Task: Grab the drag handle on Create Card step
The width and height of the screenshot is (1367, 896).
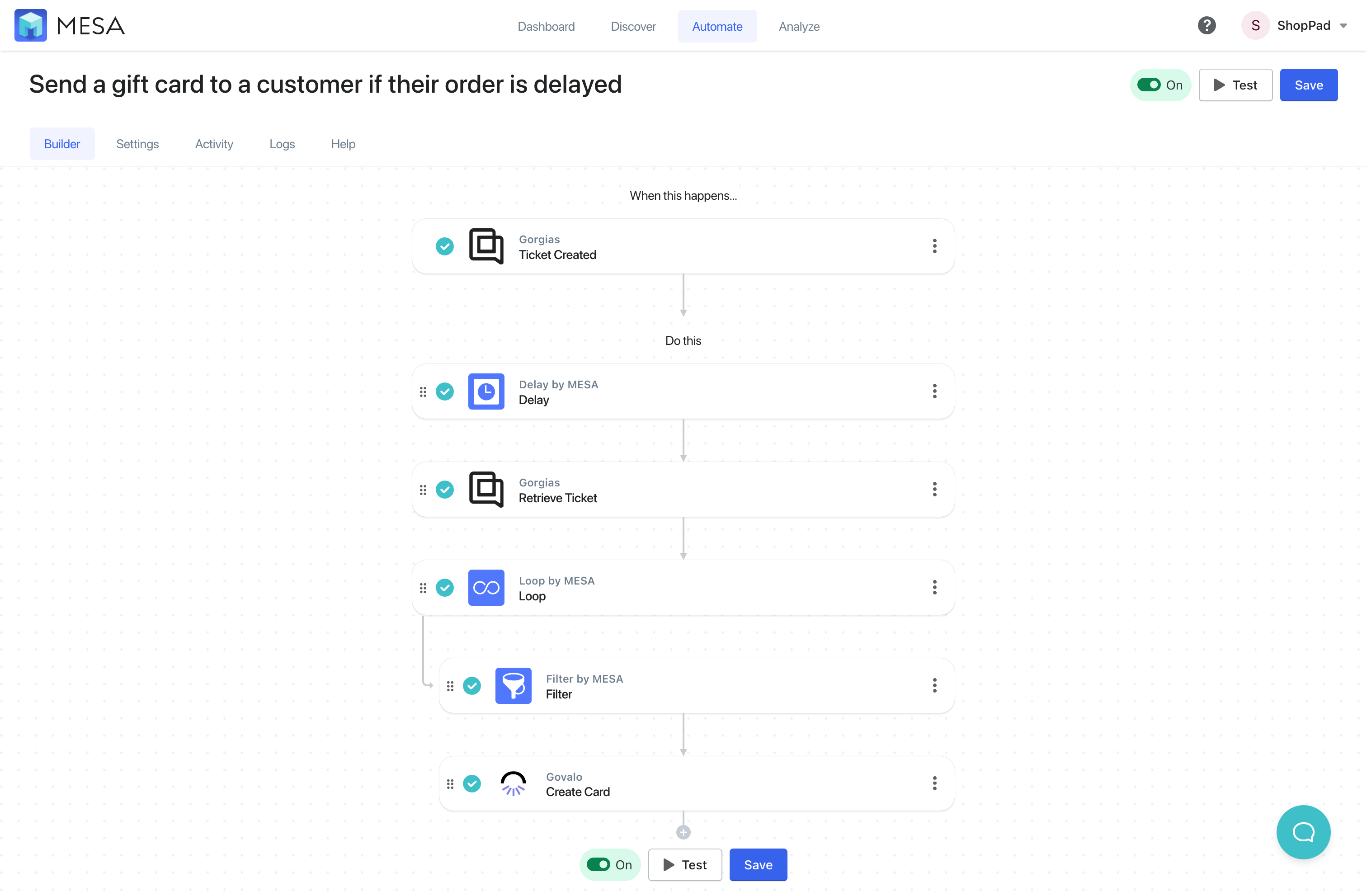Action: (450, 783)
